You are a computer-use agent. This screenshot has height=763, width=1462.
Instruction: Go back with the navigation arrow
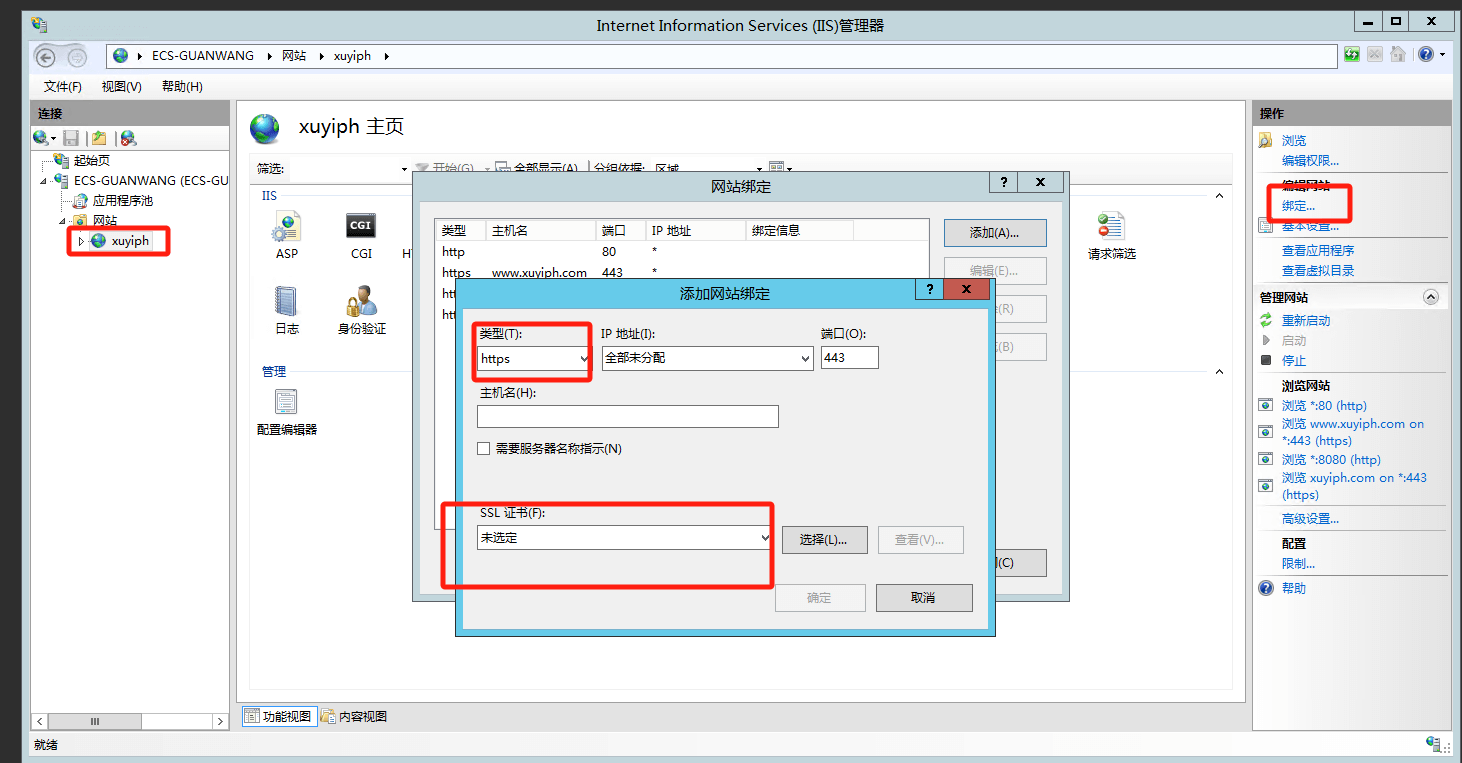click(45, 56)
